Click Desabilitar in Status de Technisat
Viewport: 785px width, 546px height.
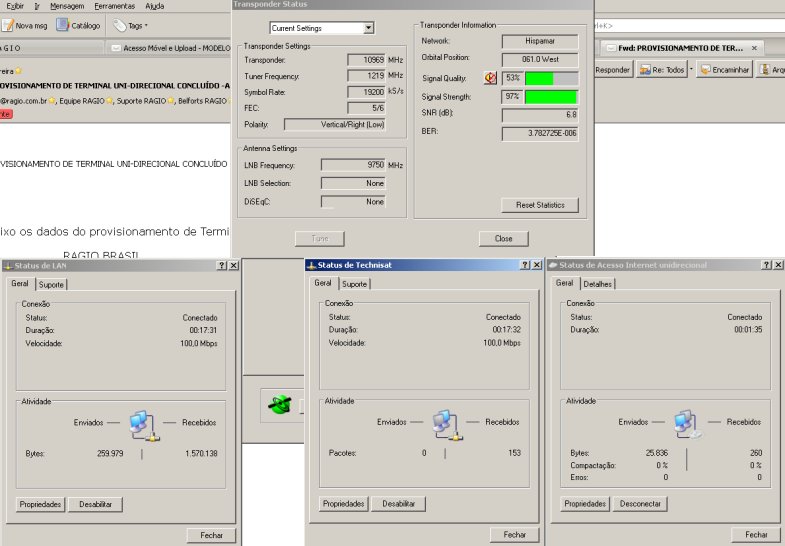coord(399,503)
